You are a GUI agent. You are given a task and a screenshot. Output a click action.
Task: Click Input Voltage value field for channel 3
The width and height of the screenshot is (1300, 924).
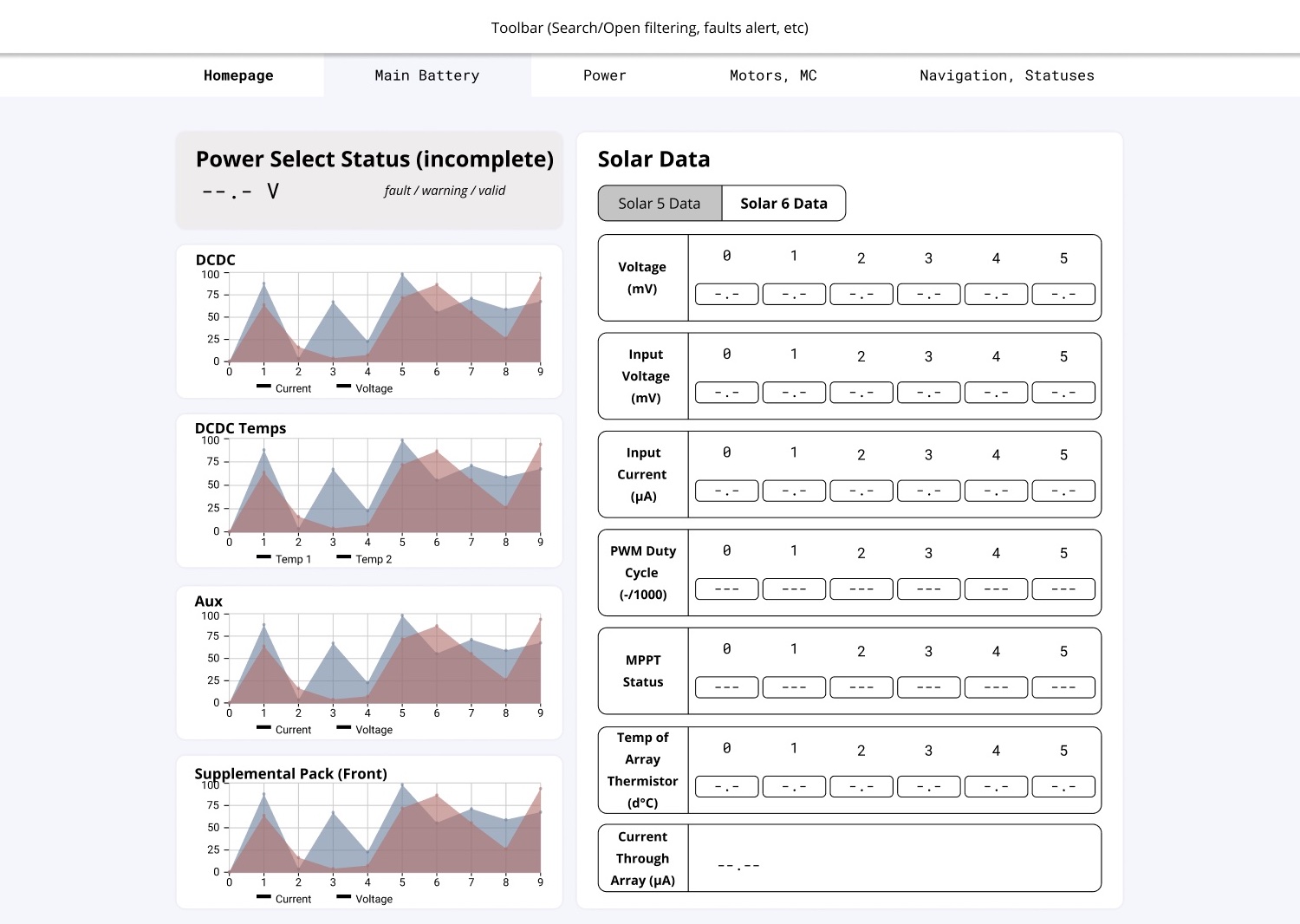928,393
